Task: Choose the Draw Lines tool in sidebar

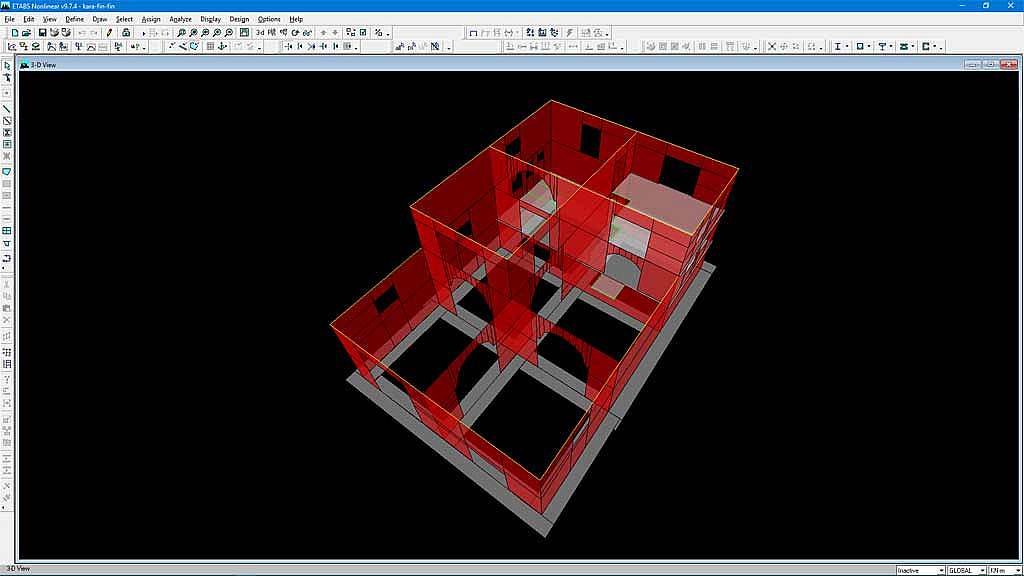Action: 7,108
